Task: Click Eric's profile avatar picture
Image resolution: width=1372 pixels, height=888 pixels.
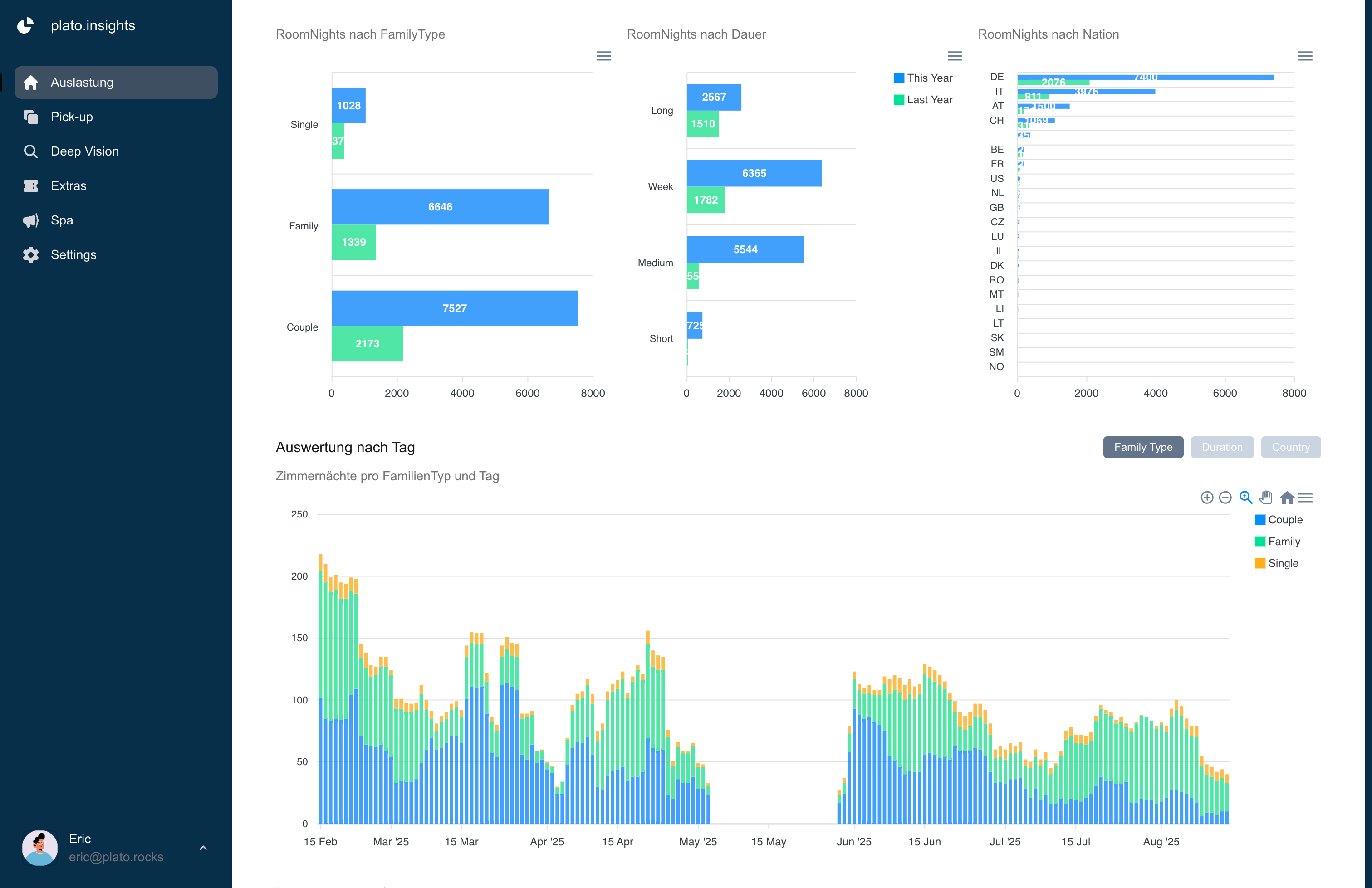Action: (x=39, y=848)
